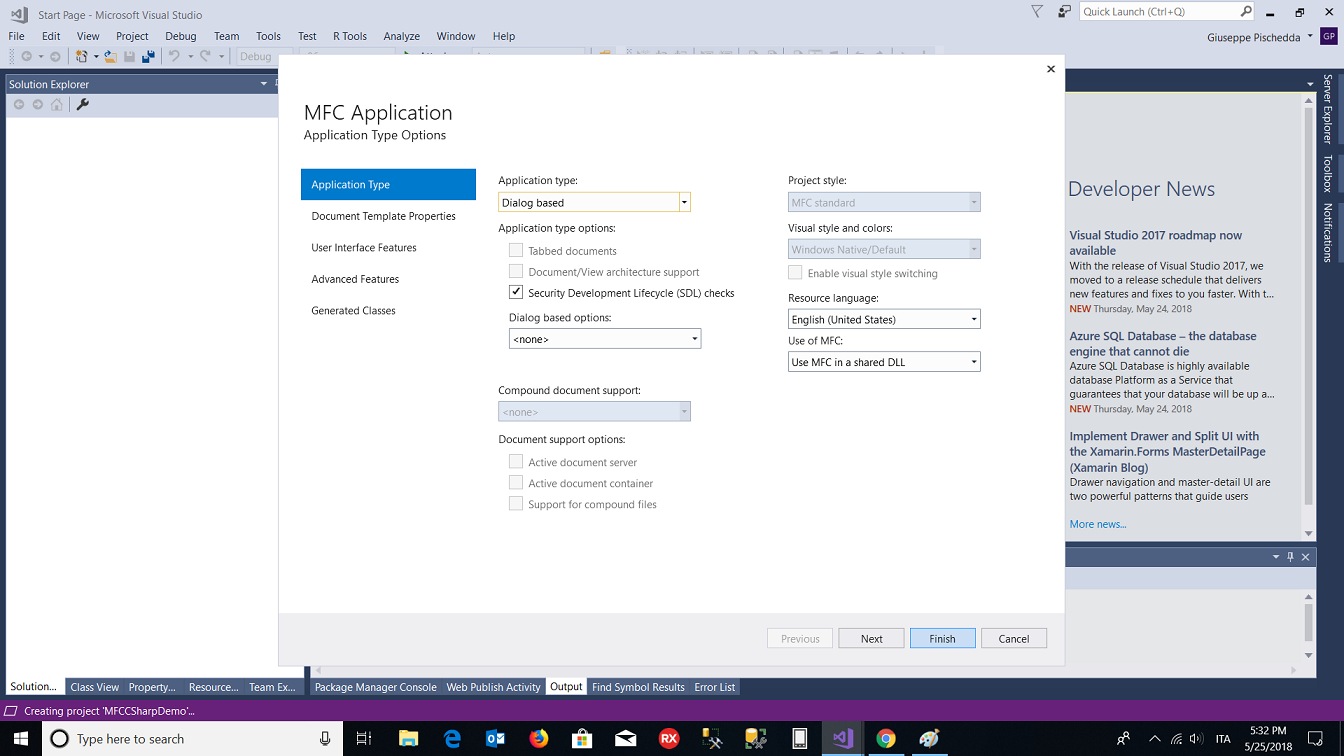Open the Analyze menu
Viewport: 1344px width, 756px height.
click(x=401, y=36)
